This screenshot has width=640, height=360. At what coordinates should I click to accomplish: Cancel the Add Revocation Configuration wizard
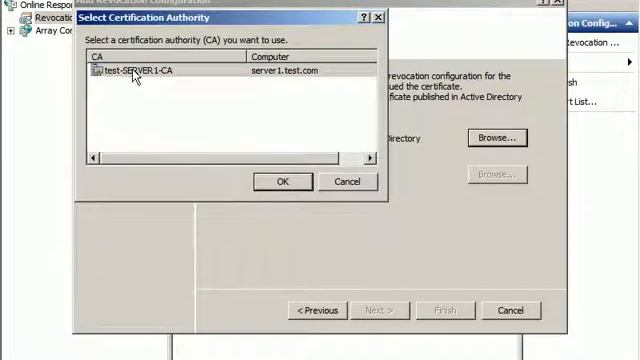[511, 311]
